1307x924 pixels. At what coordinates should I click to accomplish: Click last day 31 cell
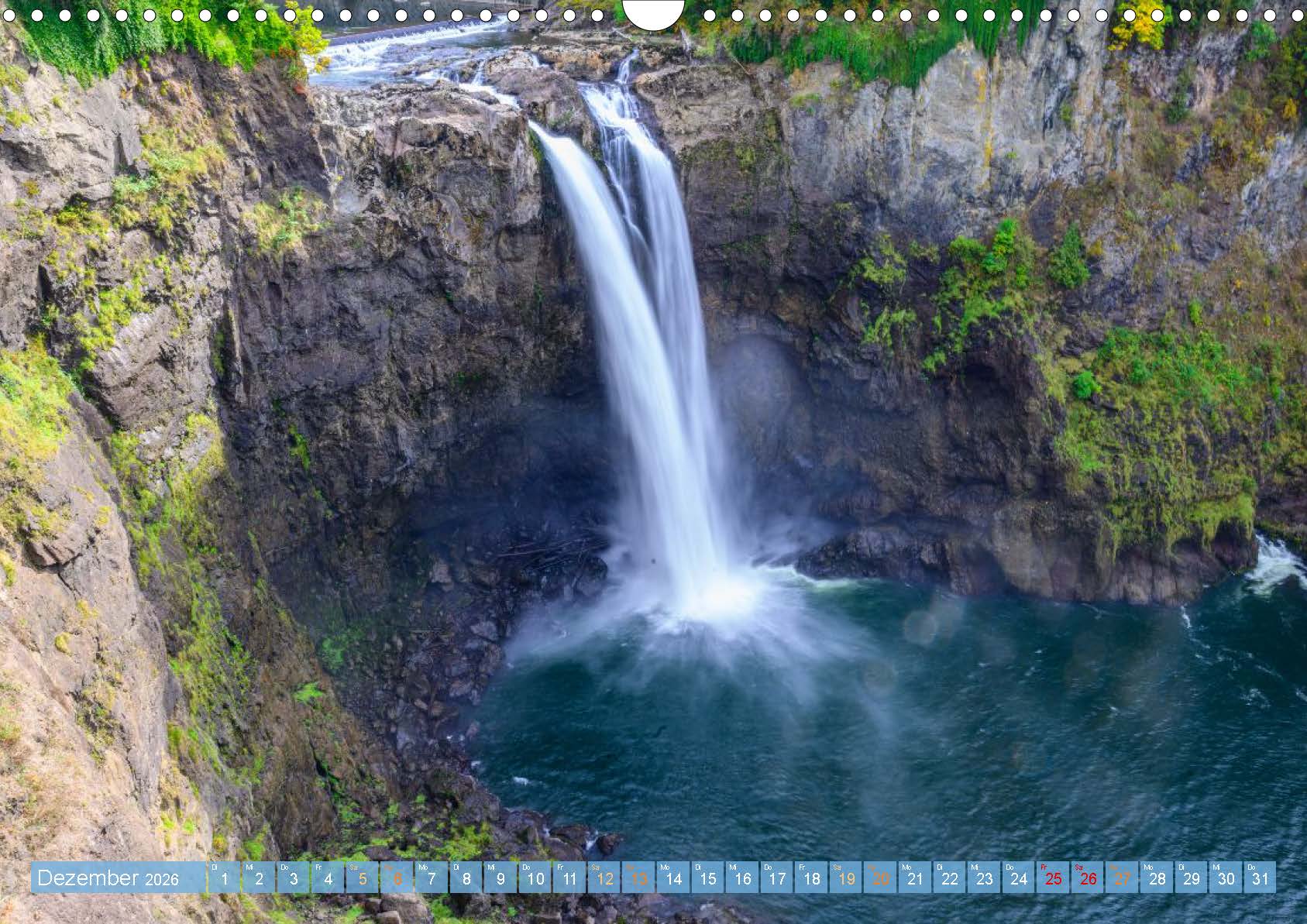tap(1260, 878)
